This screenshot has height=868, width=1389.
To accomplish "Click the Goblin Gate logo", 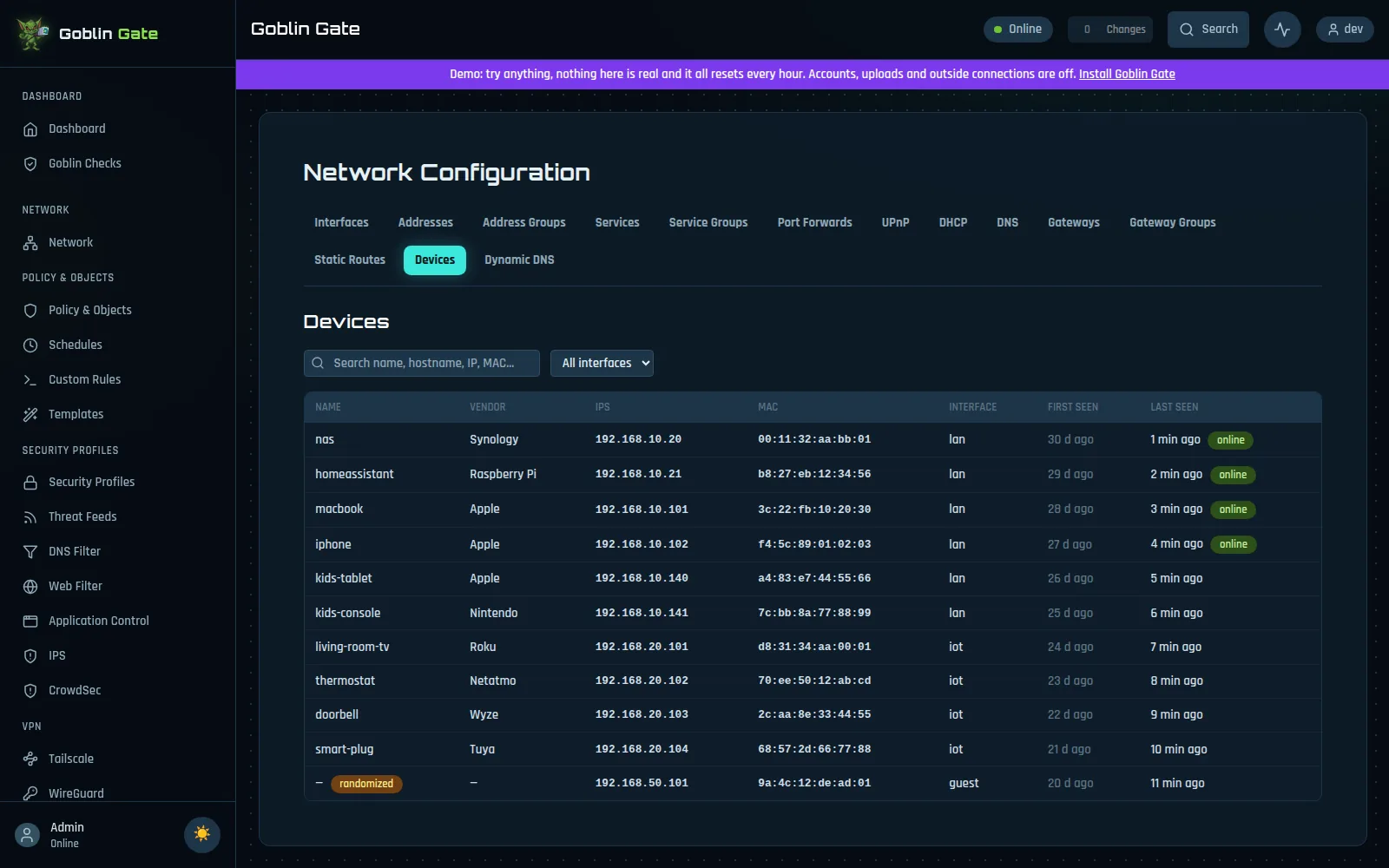I will tap(33, 34).
